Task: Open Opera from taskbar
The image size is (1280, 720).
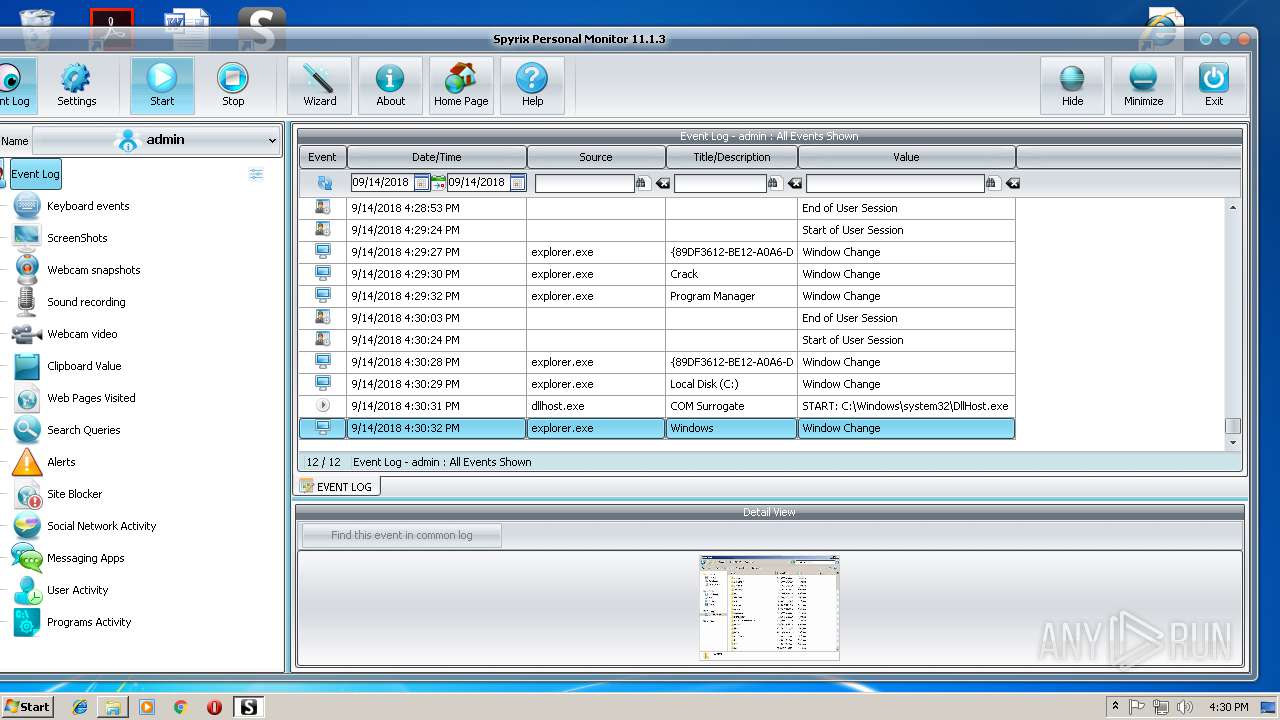Action: 214,707
